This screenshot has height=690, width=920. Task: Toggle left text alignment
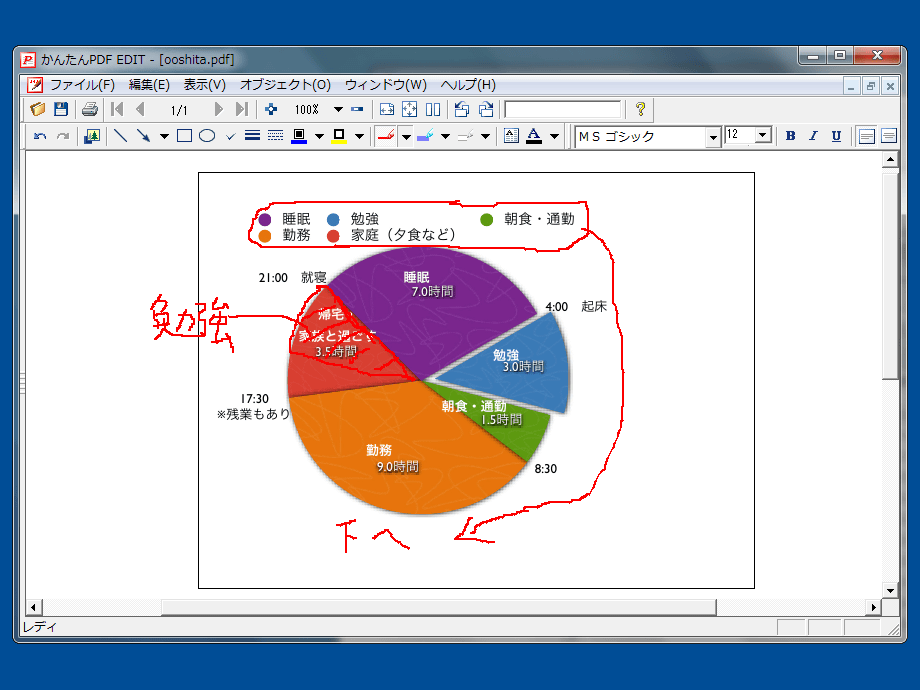[x=866, y=136]
